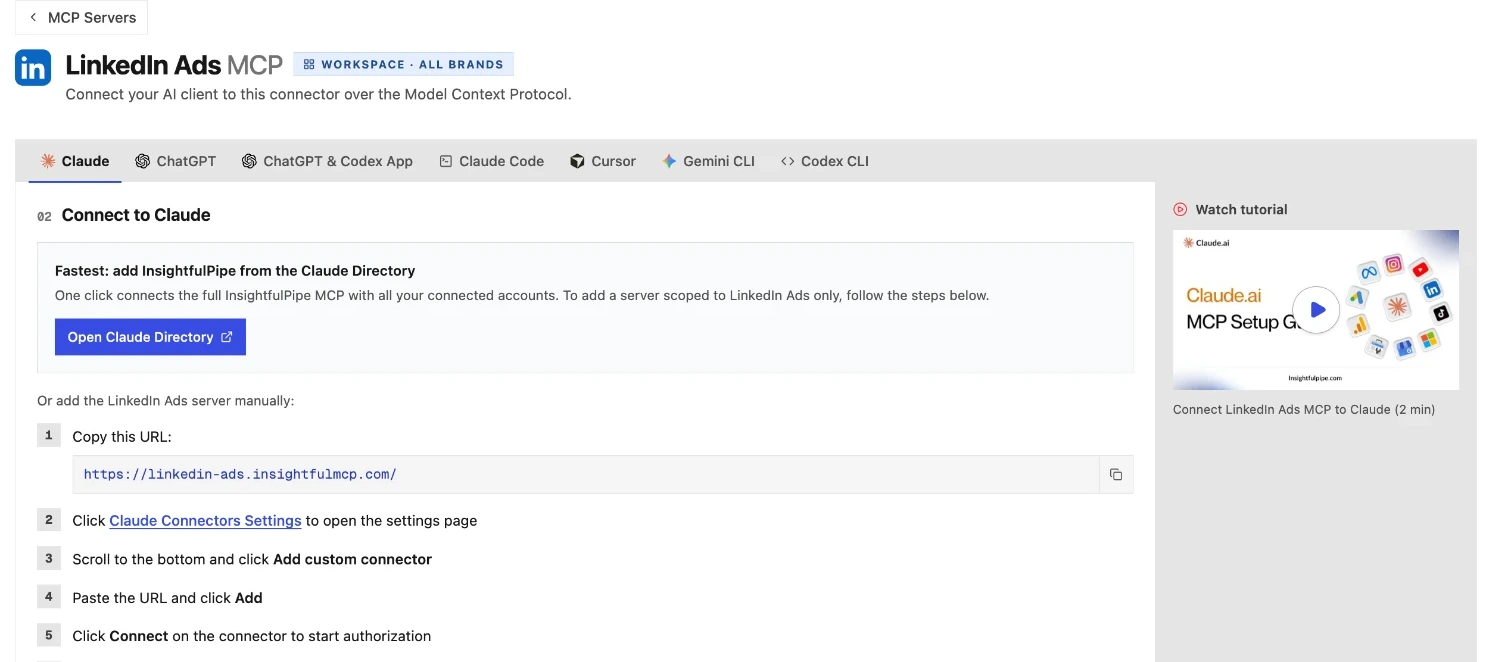This screenshot has width=1486, height=662.
Task: Click the Watch tutorial heading
Action: pos(1241,209)
